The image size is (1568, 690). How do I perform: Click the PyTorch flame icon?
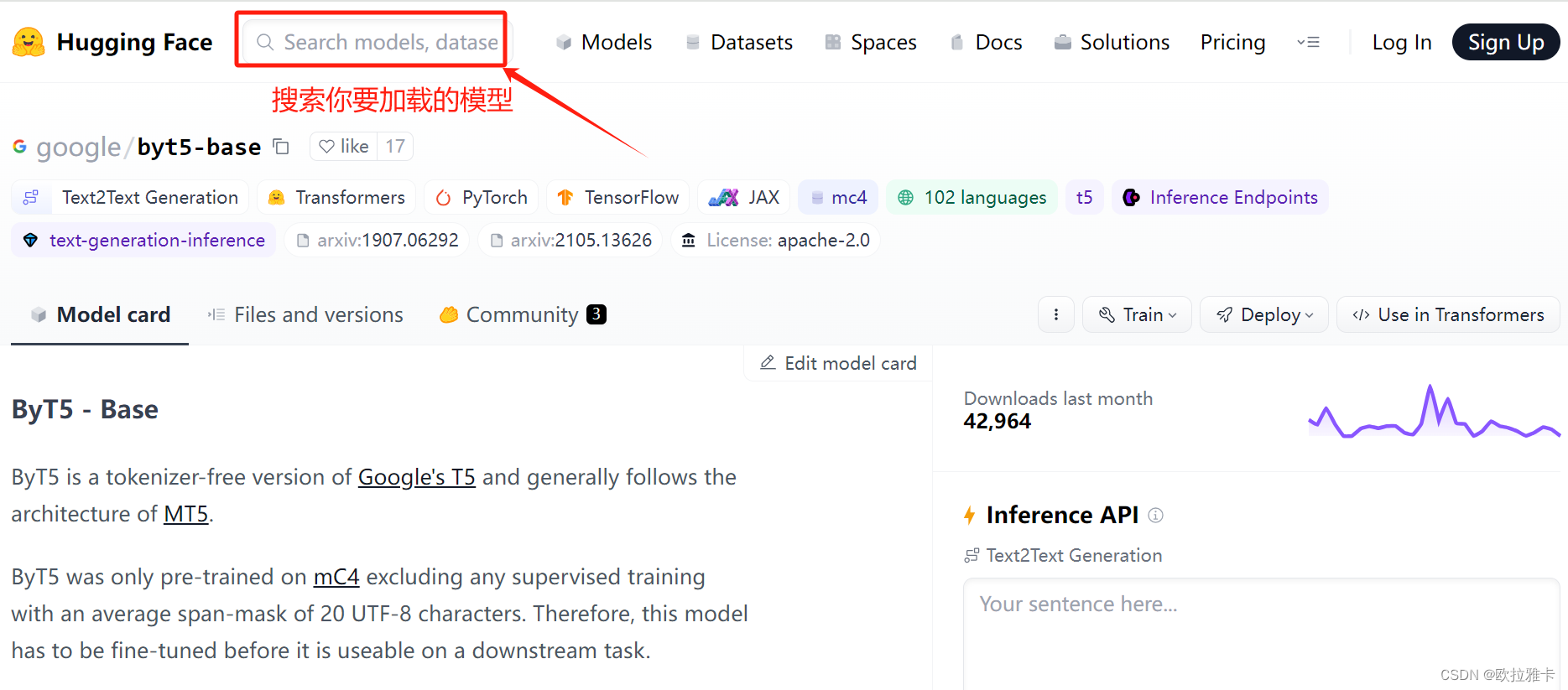tap(443, 198)
